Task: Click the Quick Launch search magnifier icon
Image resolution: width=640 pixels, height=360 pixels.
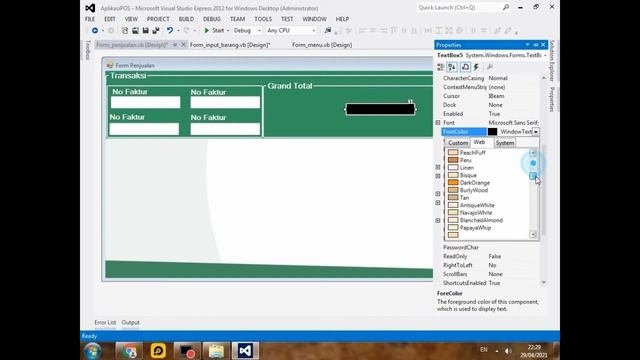Action: (506, 7)
